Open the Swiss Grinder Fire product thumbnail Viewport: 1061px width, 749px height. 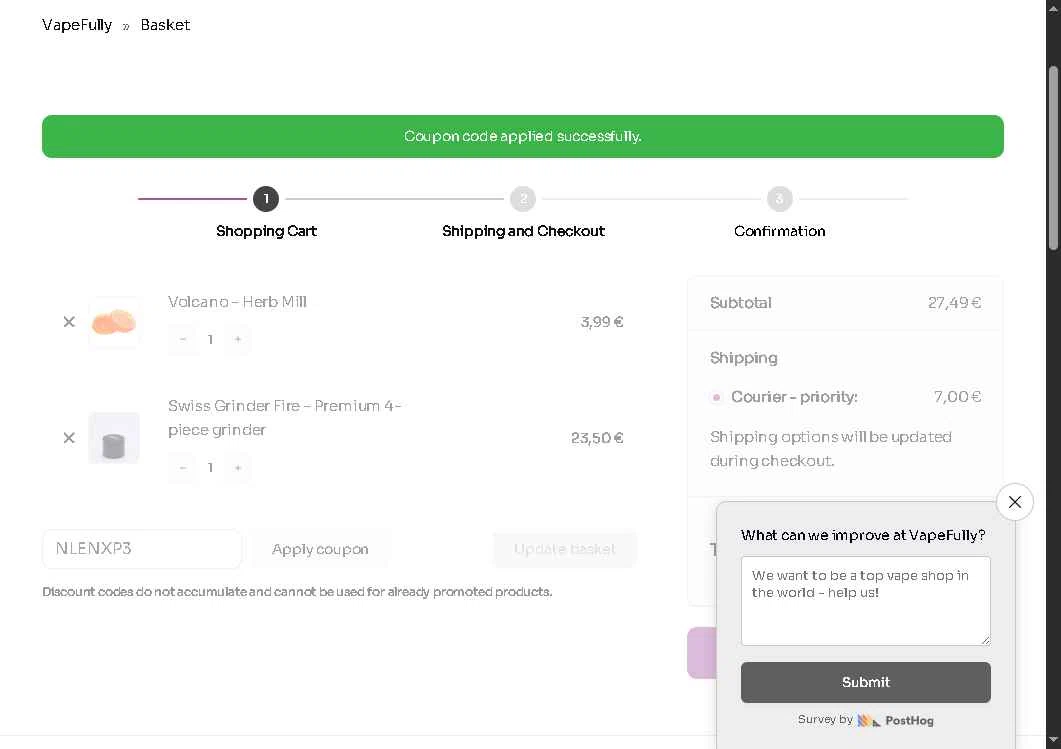click(114, 438)
